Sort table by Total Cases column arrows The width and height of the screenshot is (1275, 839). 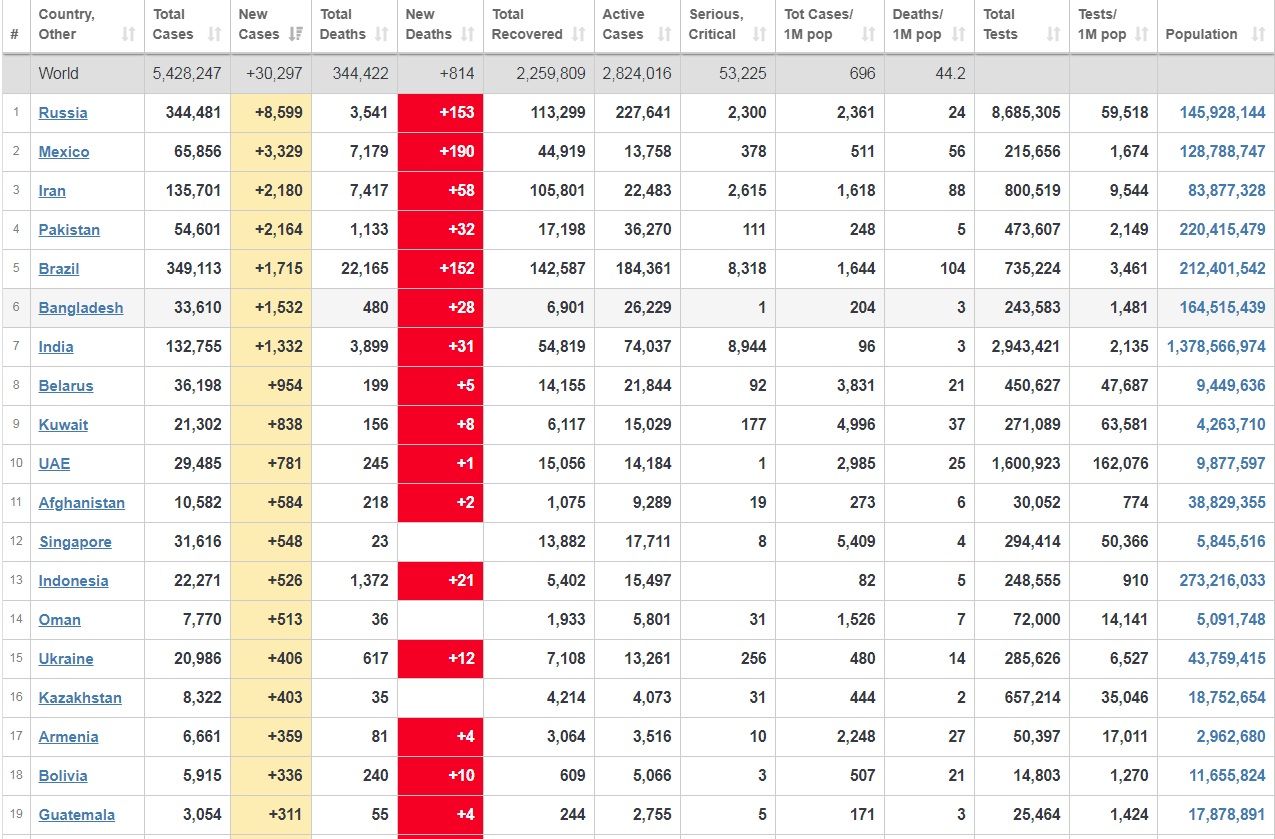(214, 34)
